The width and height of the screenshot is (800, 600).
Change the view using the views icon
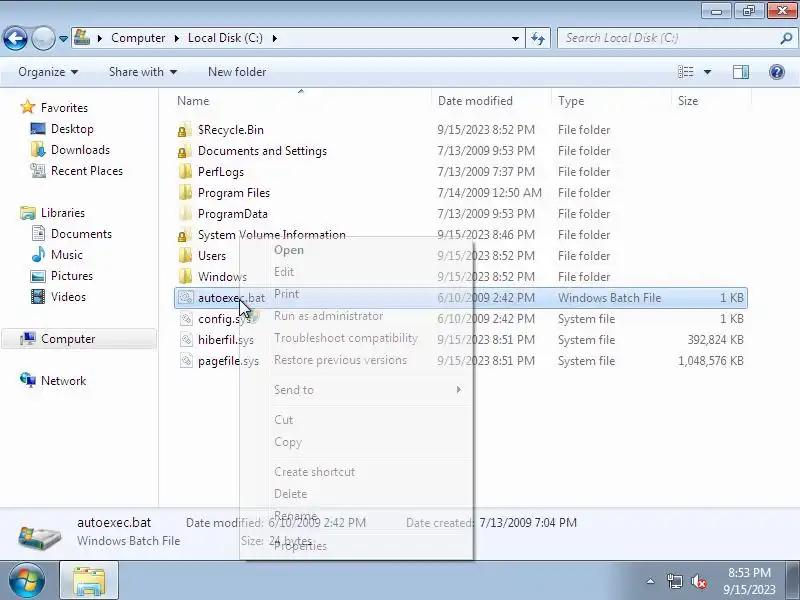click(x=685, y=72)
